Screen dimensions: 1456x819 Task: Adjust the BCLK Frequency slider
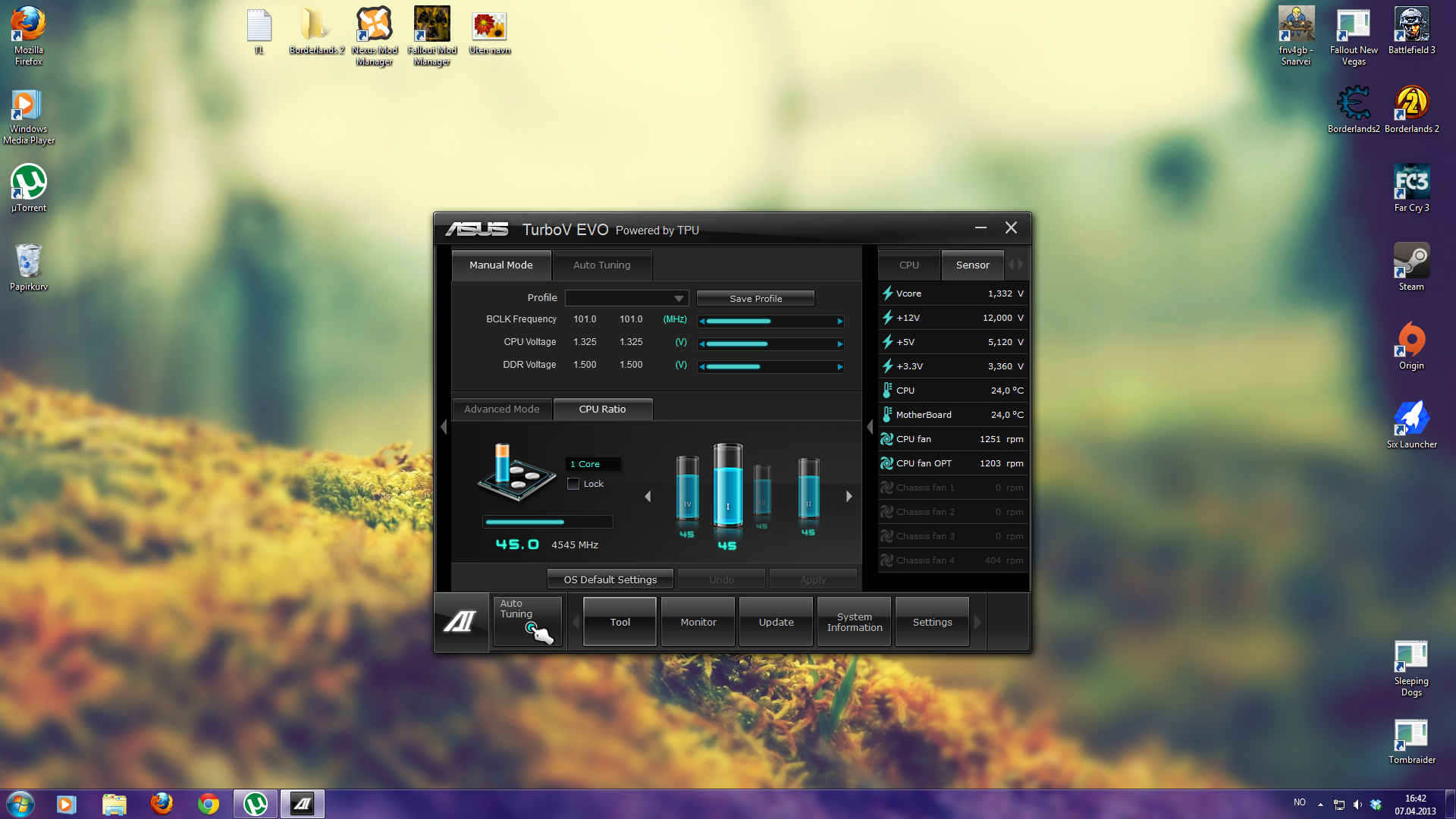click(x=770, y=321)
